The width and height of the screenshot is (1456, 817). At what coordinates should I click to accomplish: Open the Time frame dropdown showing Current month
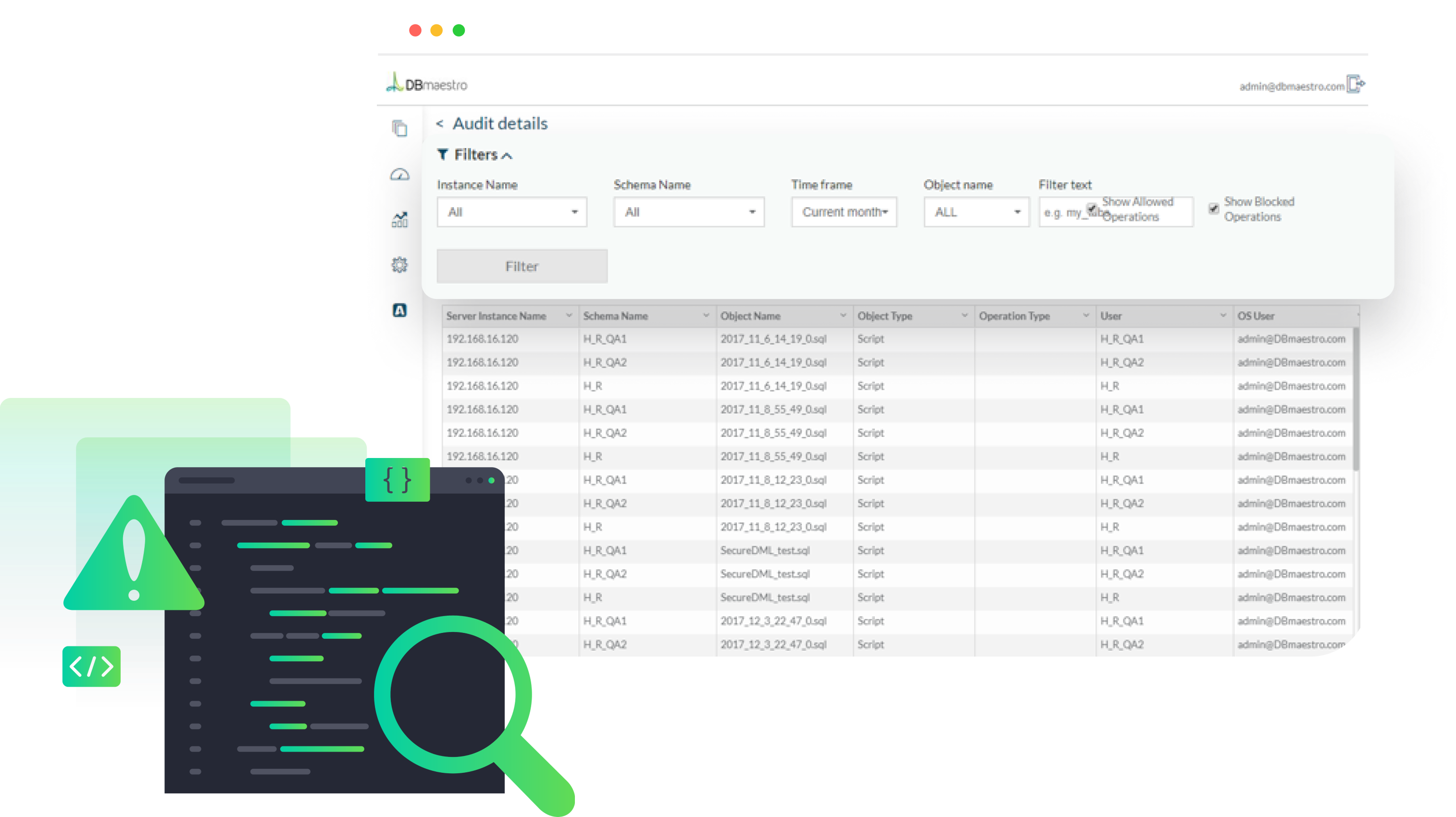click(844, 212)
